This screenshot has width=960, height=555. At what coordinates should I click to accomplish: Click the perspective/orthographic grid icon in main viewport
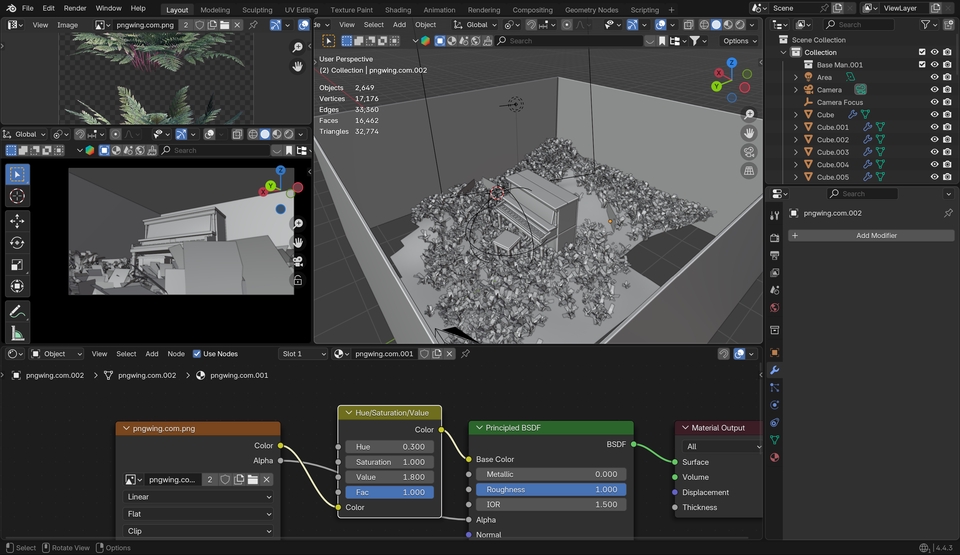(749, 171)
